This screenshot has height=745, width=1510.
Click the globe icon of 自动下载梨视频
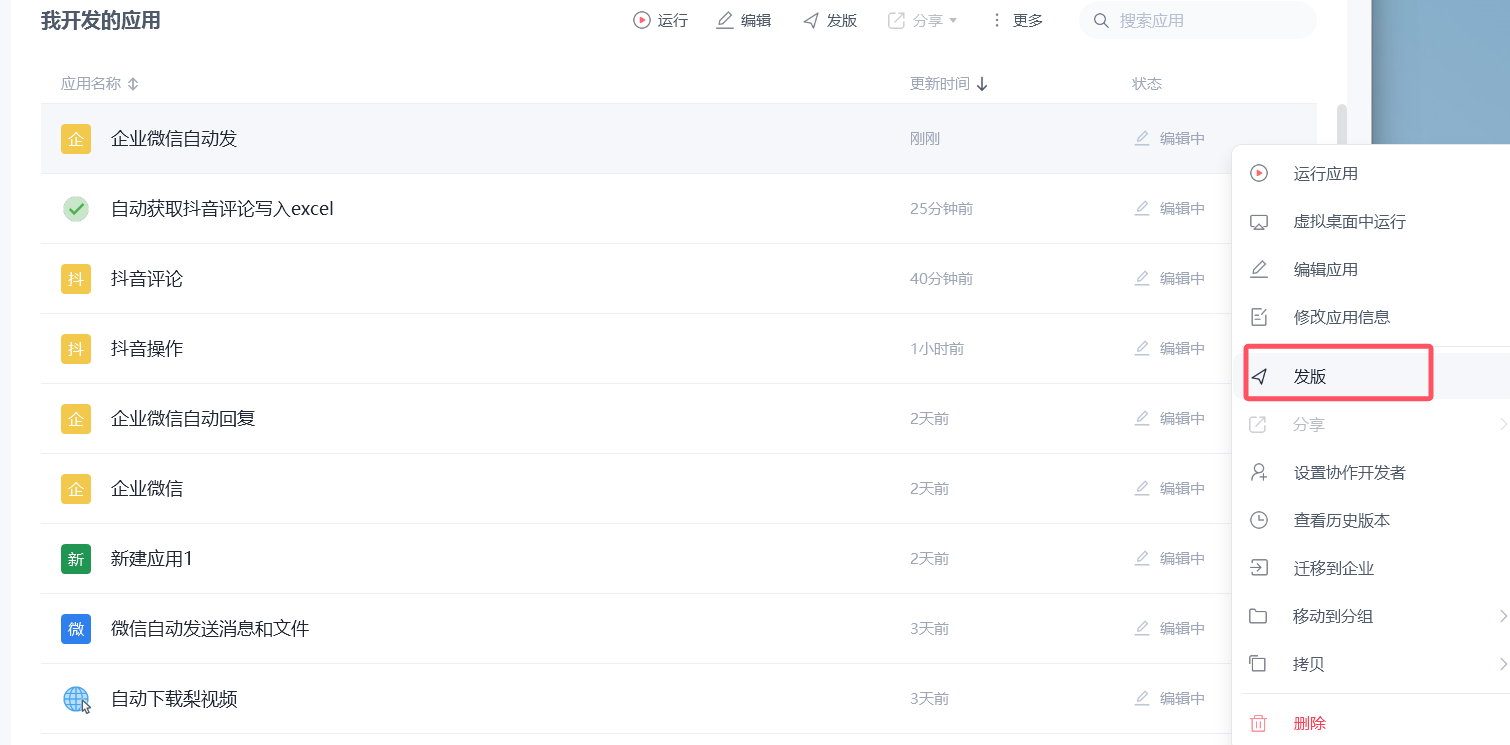click(x=76, y=699)
